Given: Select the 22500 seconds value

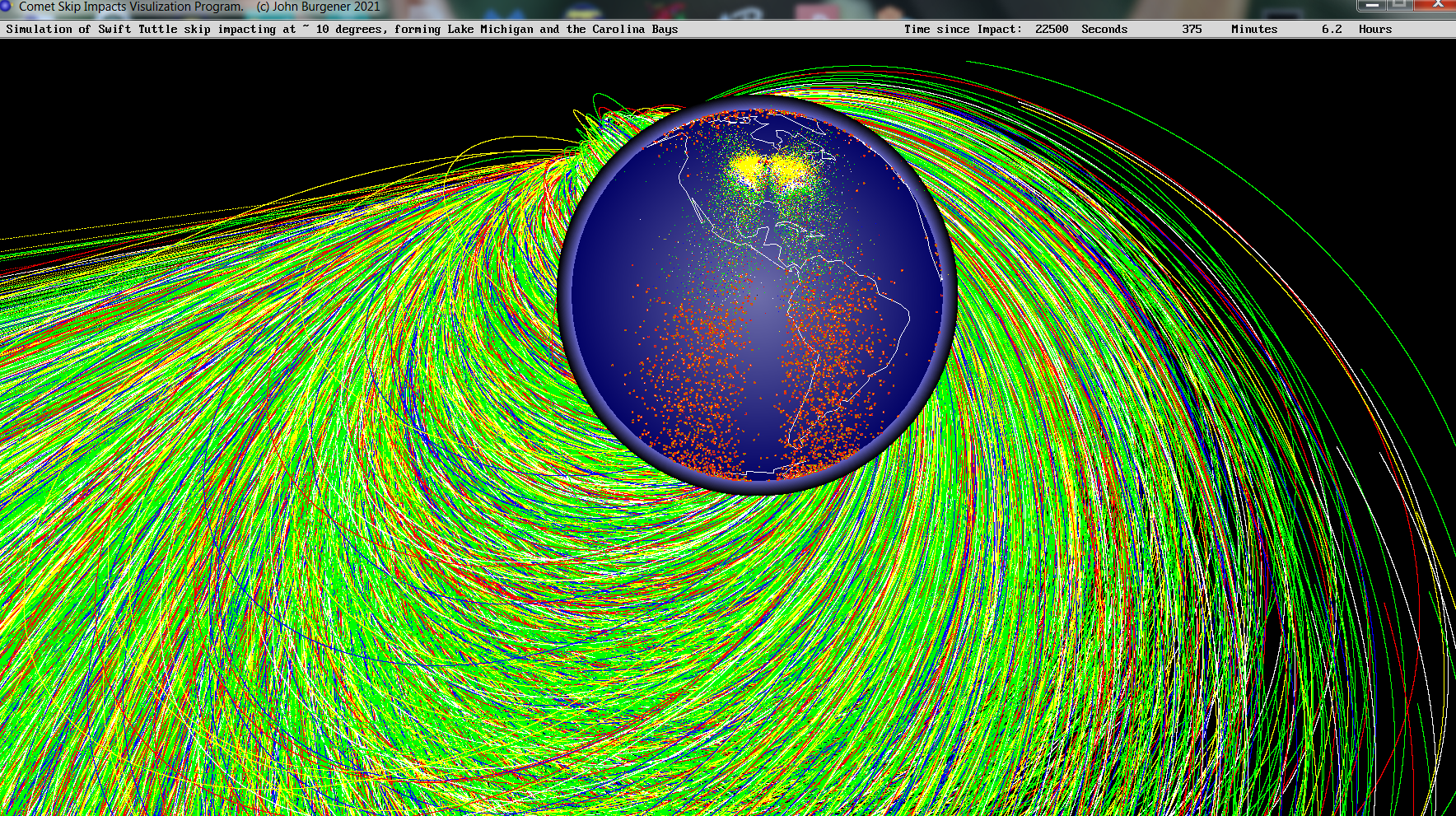Looking at the screenshot, I should pyautogui.click(x=1052, y=29).
